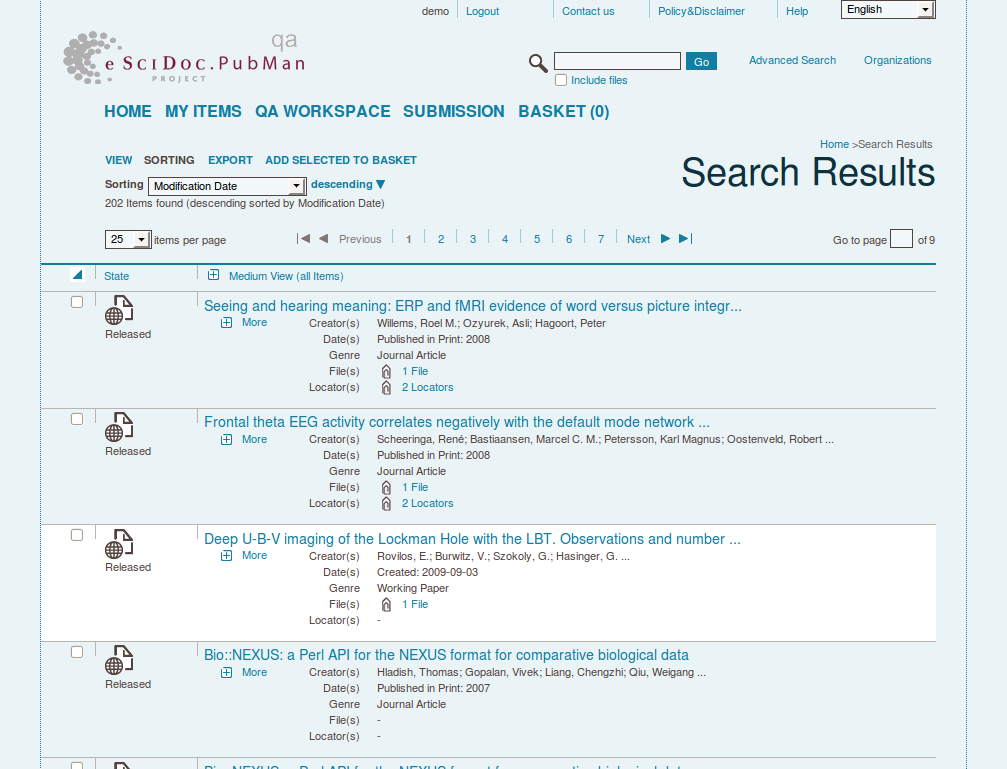1007x769 pixels.
Task: Open the items per page dropdown
Action: (128, 240)
